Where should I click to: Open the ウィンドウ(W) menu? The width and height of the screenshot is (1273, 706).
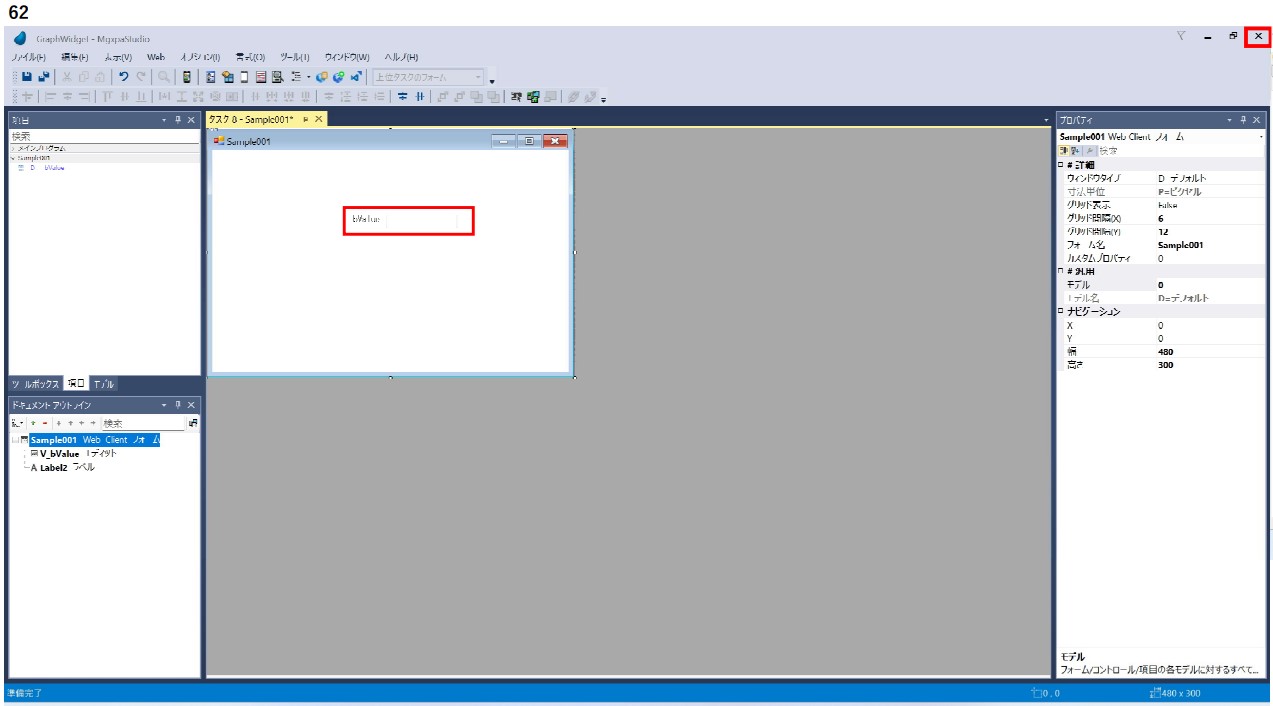(x=346, y=57)
